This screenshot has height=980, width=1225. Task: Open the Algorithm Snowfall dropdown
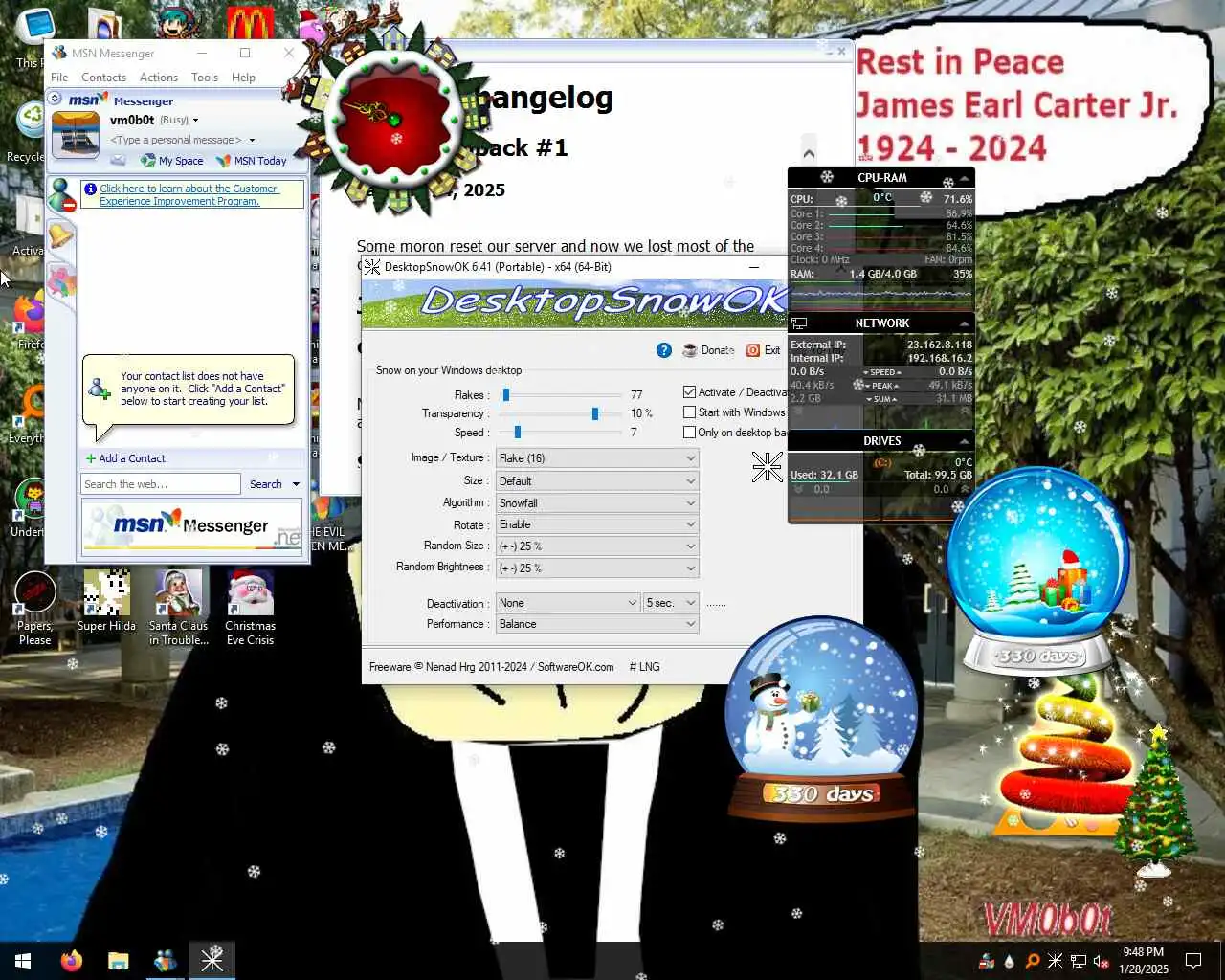pyautogui.click(x=597, y=503)
